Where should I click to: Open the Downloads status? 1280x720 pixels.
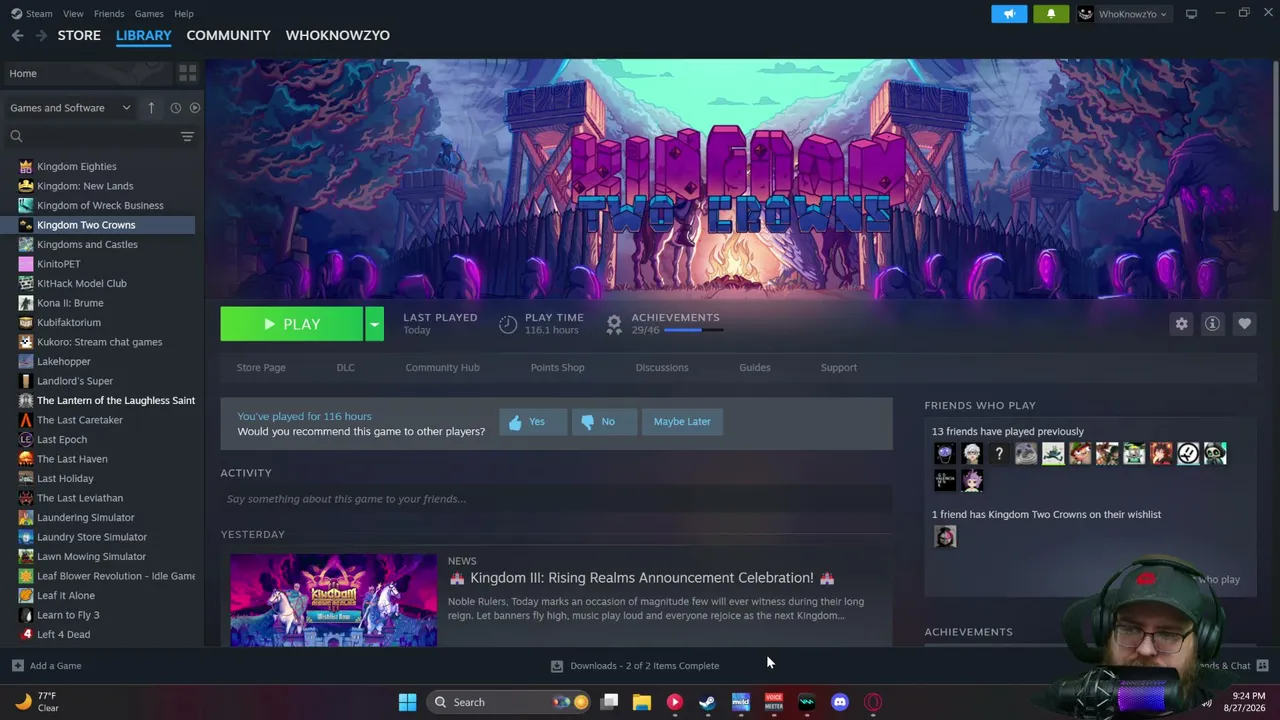click(635, 666)
